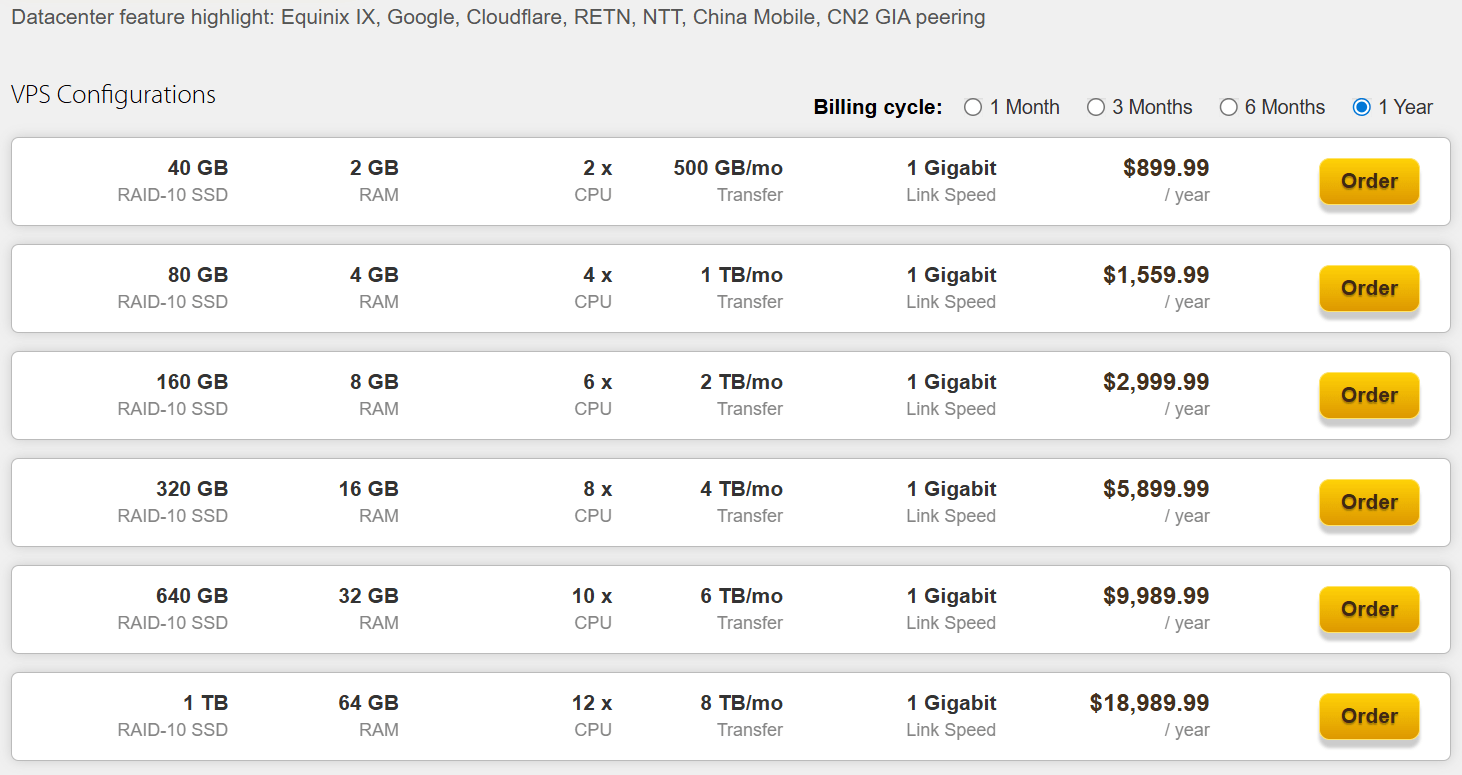Click the 10 x CPU value
The width and height of the screenshot is (1462, 775).
[x=592, y=596]
